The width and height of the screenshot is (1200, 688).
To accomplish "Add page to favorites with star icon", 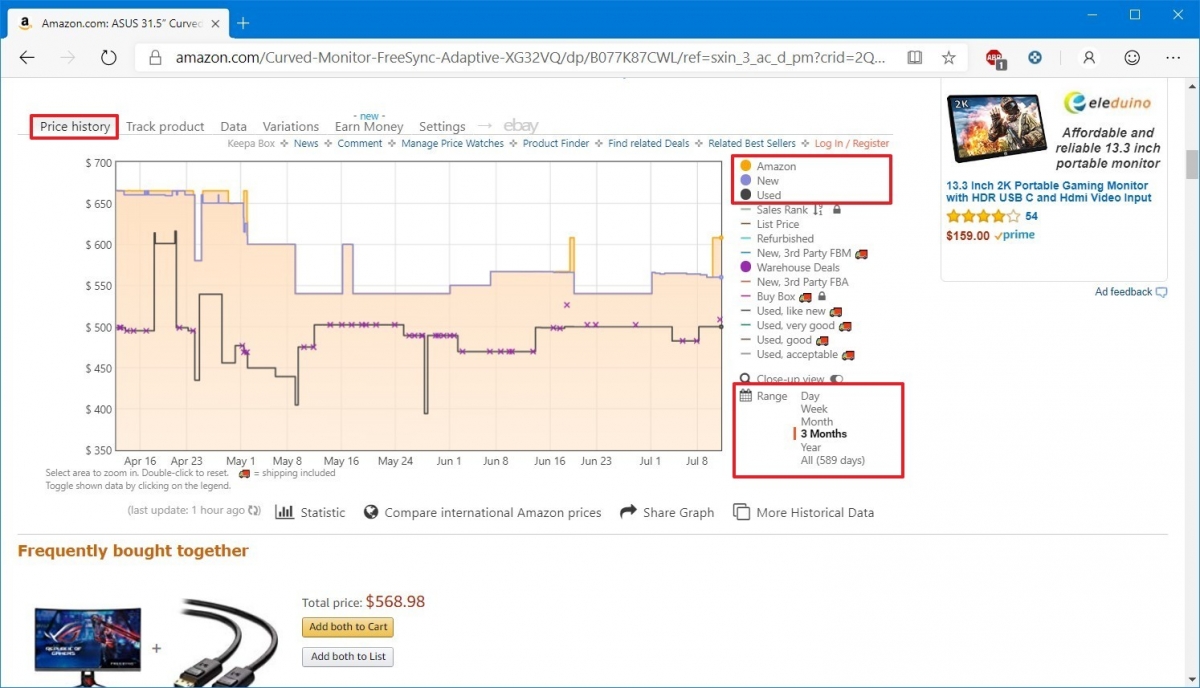I will (x=948, y=58).
